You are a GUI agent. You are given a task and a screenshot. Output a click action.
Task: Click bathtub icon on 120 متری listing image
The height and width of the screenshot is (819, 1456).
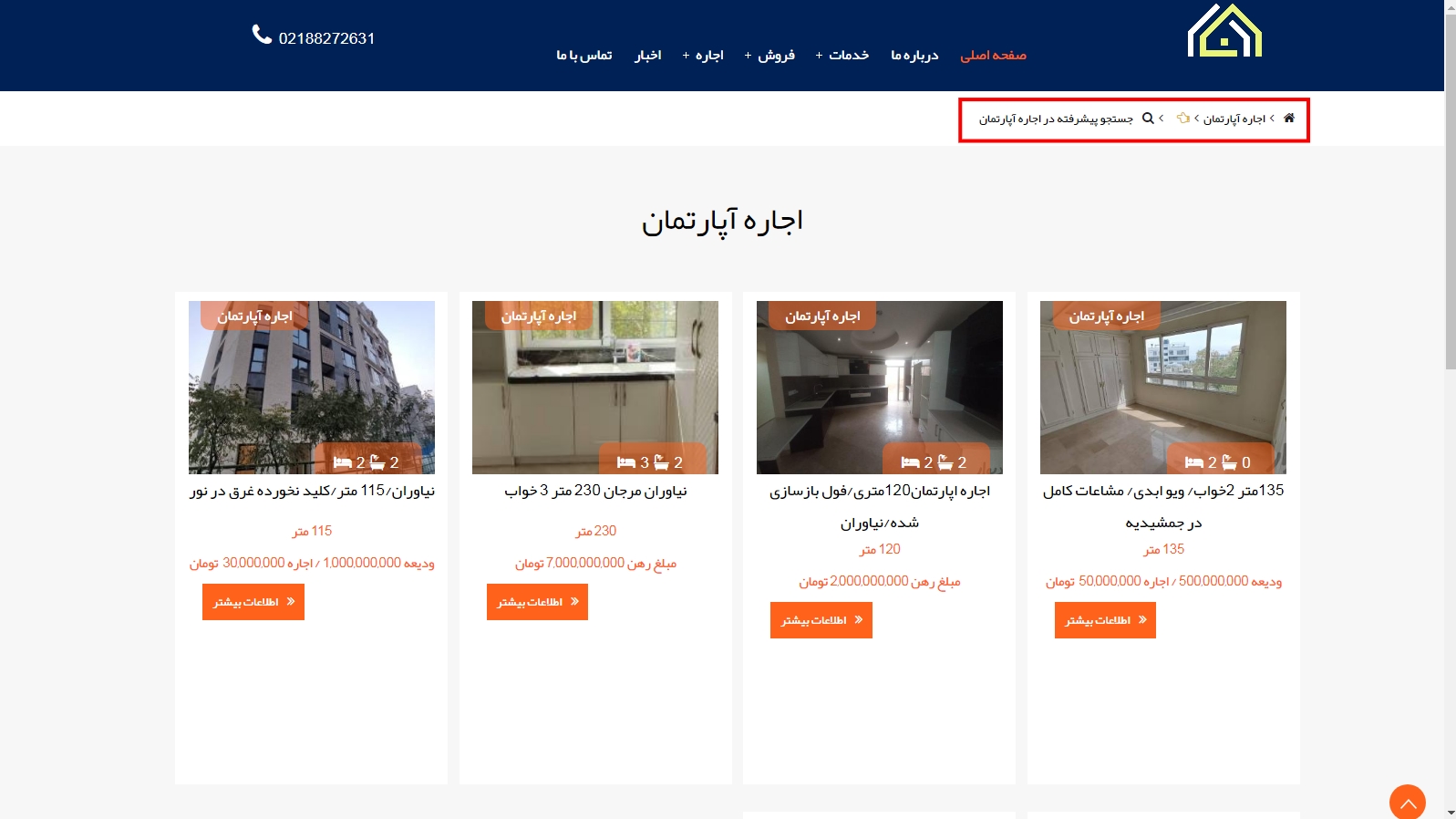pyautogui.click(x=945, y=462)
